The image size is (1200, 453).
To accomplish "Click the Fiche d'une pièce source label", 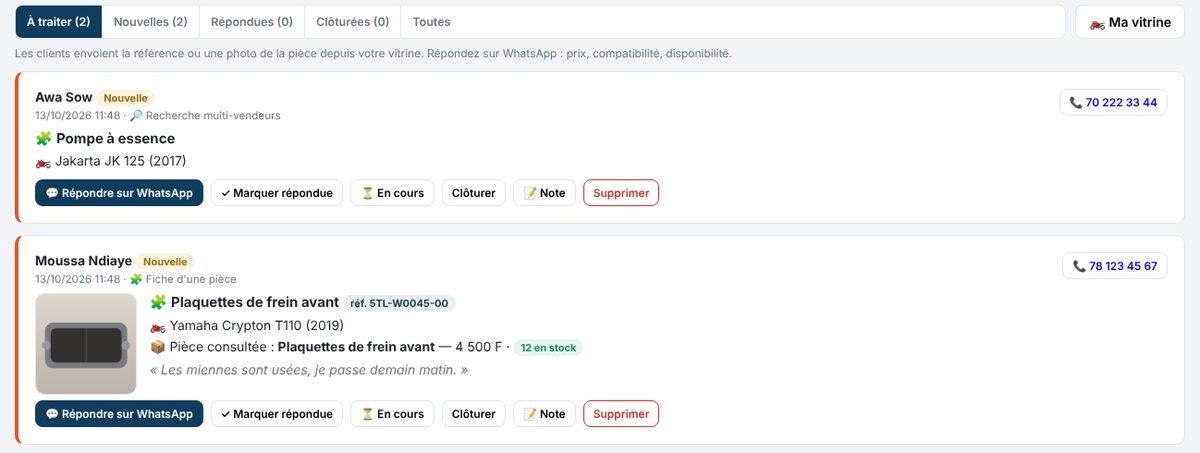I will click(191, 279).
